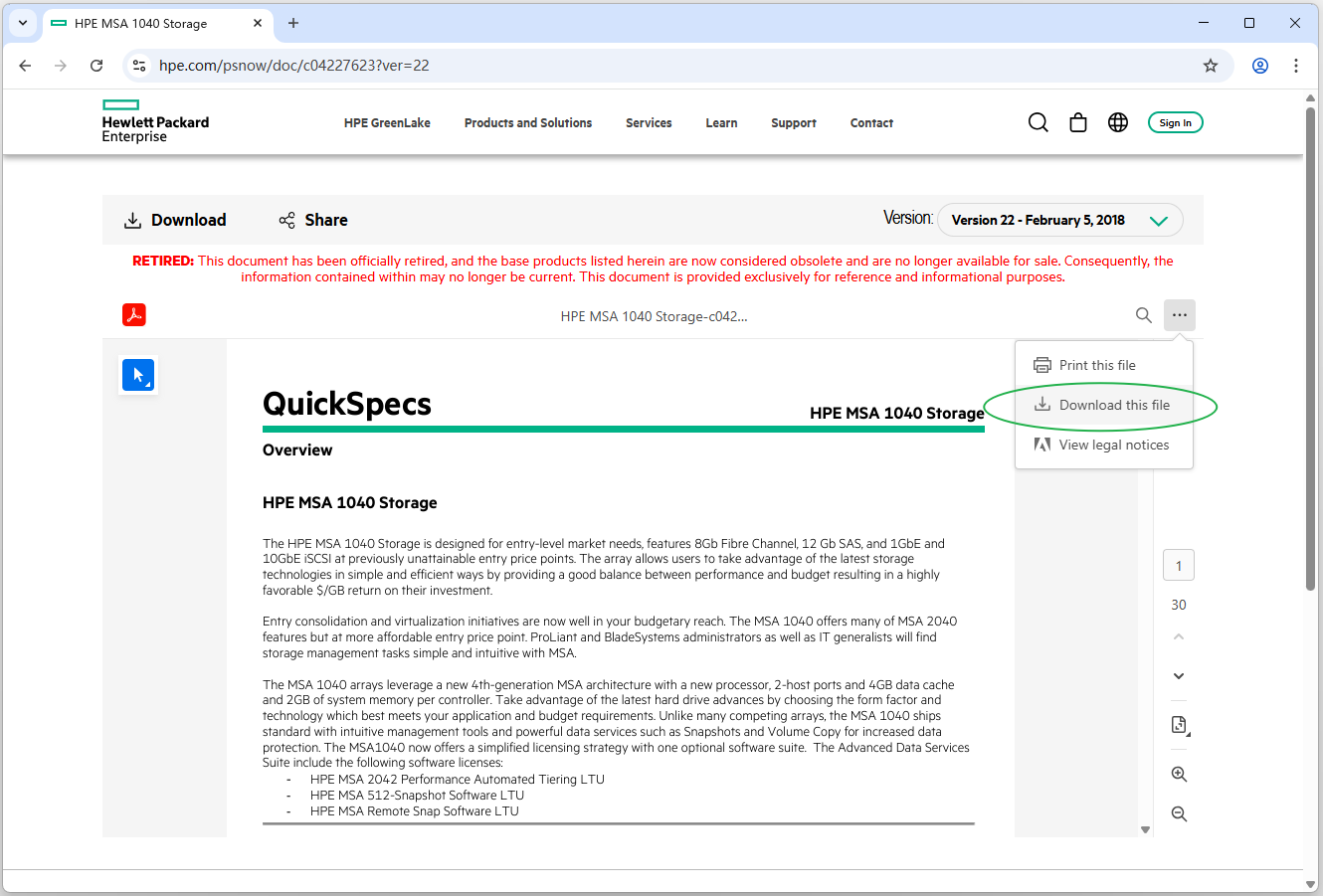The width and height of the screenshot is (1323, 896).
Task: Search within the PDF using the magnifier icon
Action: pos(1144,315)
